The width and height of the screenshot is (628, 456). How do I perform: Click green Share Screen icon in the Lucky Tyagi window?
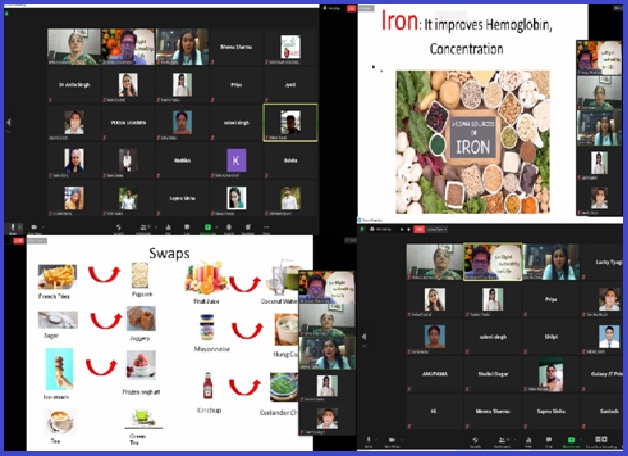(571, 440)
